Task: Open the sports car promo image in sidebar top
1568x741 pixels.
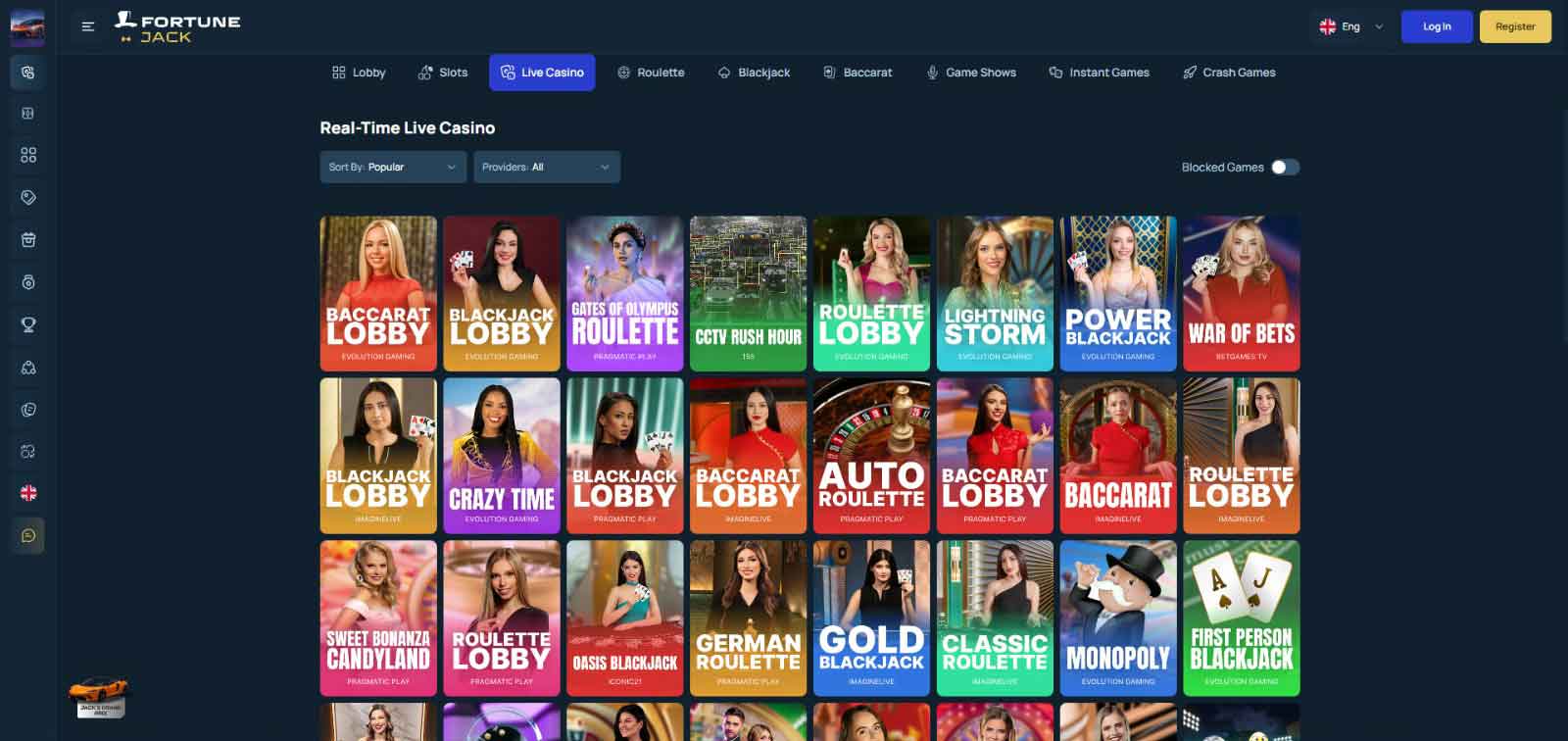Action: pos(27,27)
